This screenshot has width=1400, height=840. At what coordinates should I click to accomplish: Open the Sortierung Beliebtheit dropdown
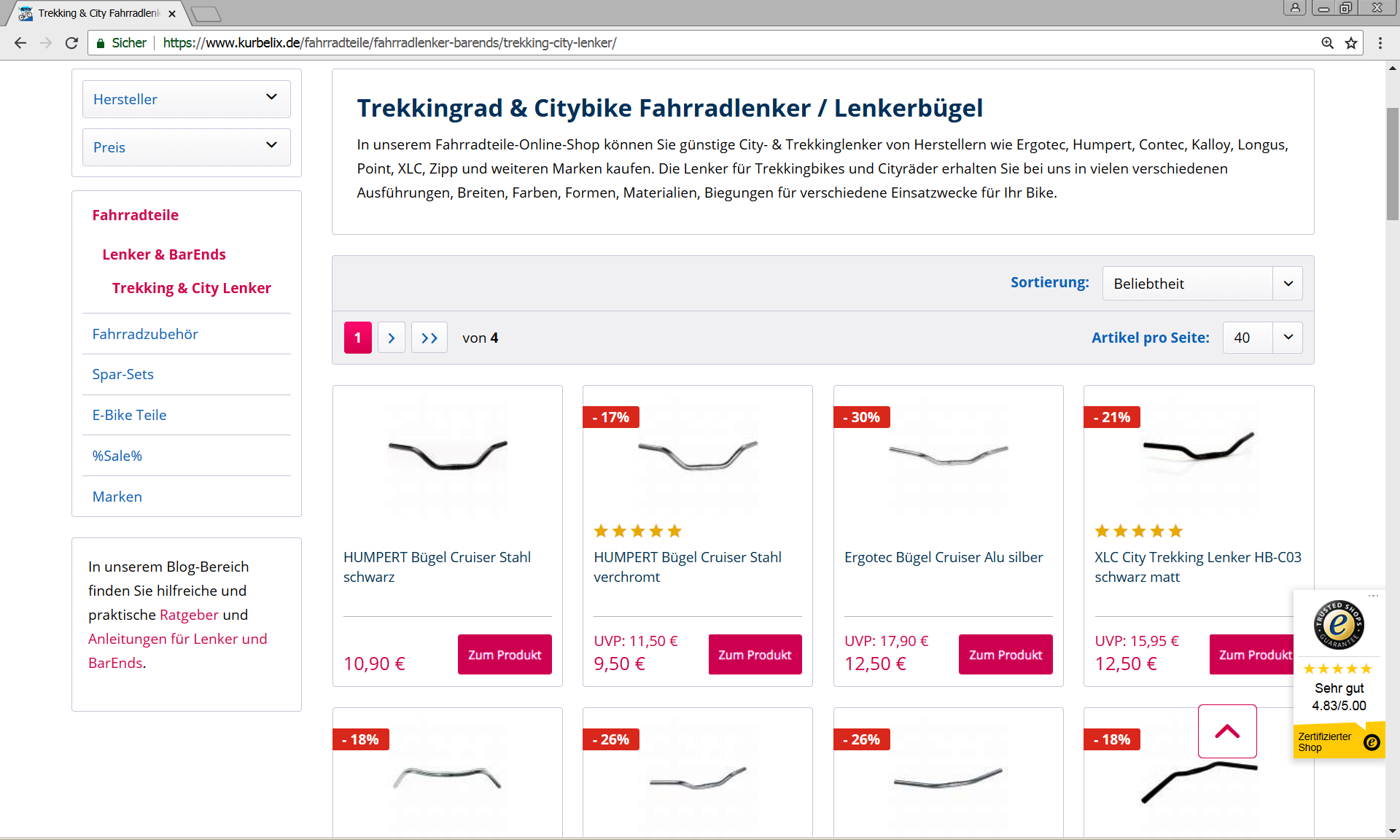(1202, 284)
